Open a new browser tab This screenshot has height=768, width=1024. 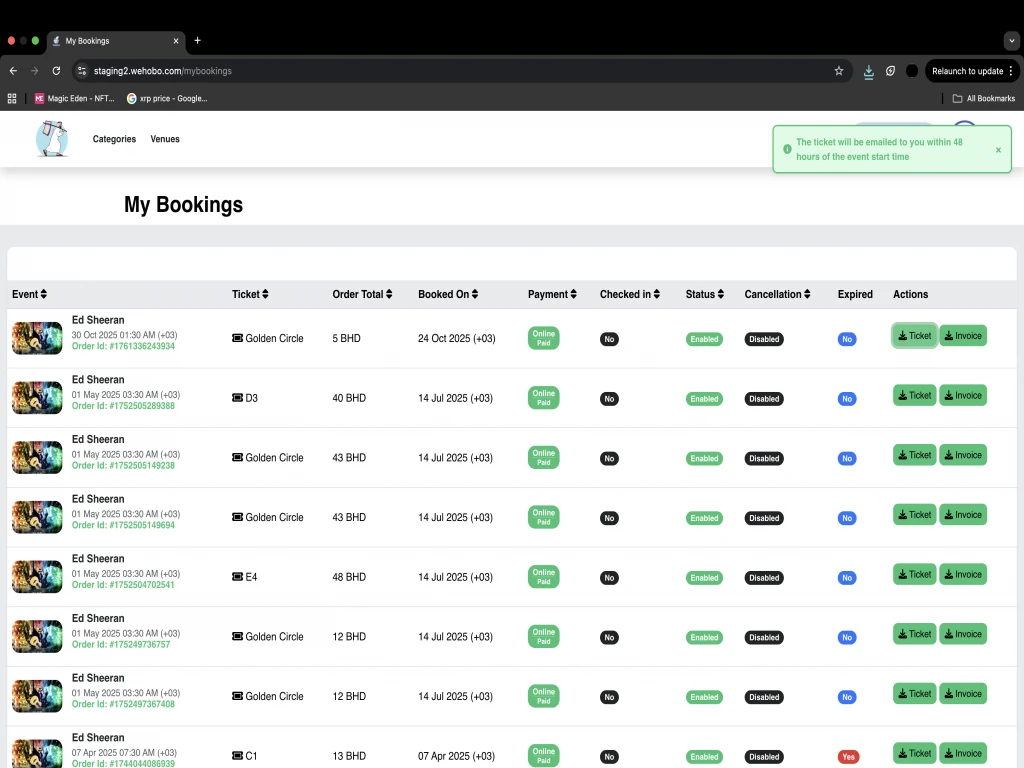click(x=197, y=41)
